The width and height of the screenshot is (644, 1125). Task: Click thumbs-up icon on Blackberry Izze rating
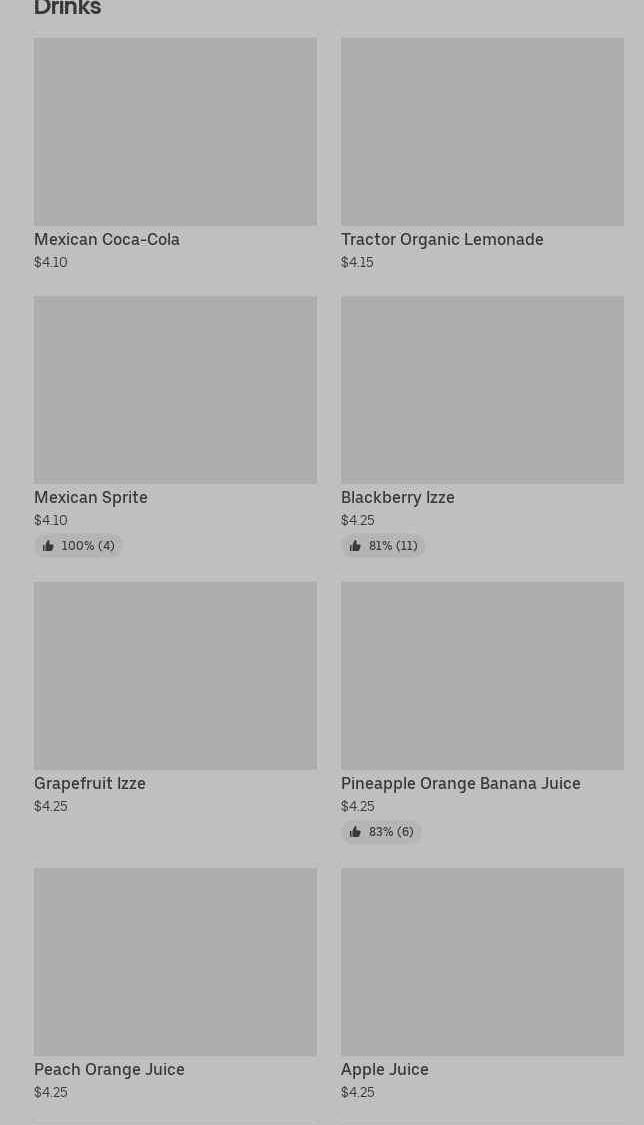tap(355, 546)
